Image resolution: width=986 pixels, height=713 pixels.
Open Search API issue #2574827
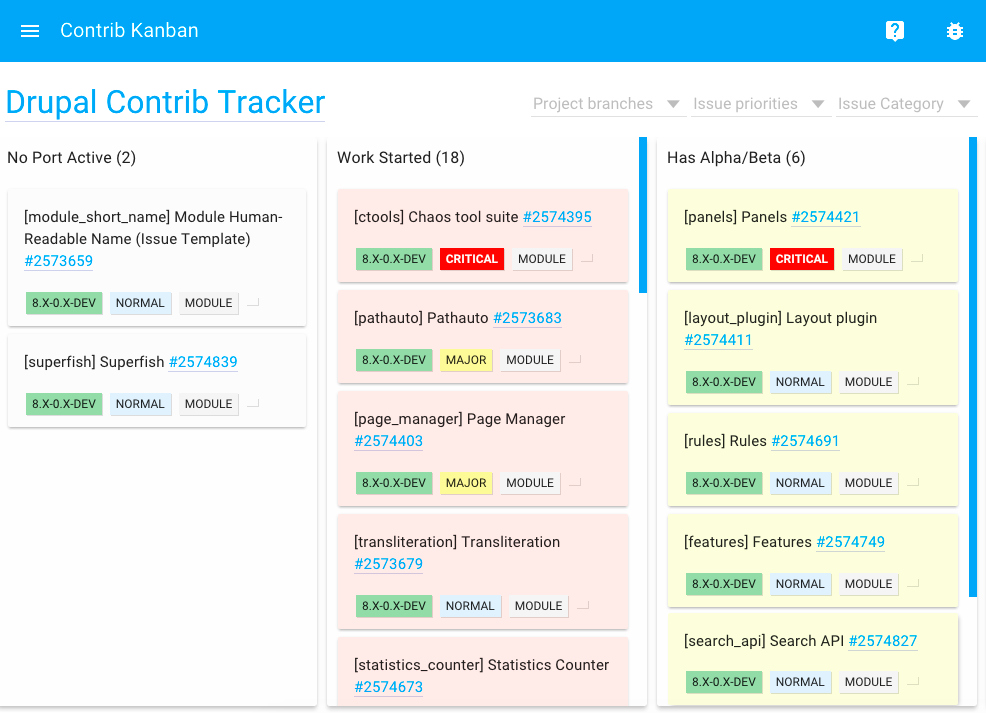pyautogui.click(x=883, y=641)
